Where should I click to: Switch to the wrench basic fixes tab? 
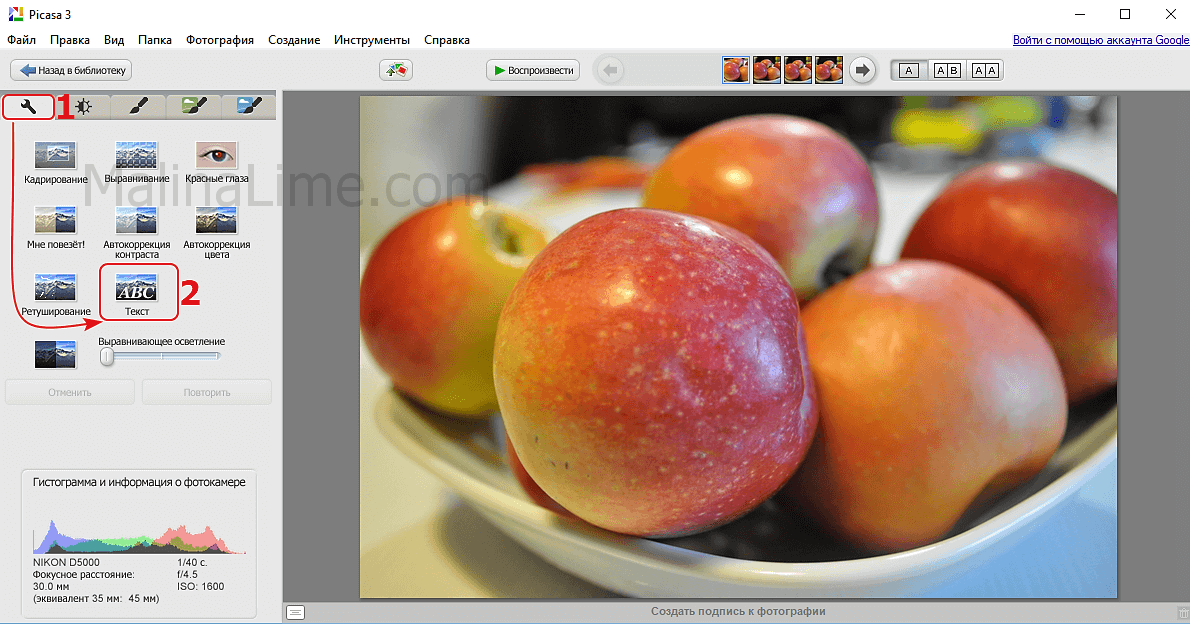click(x=28, y=106)
